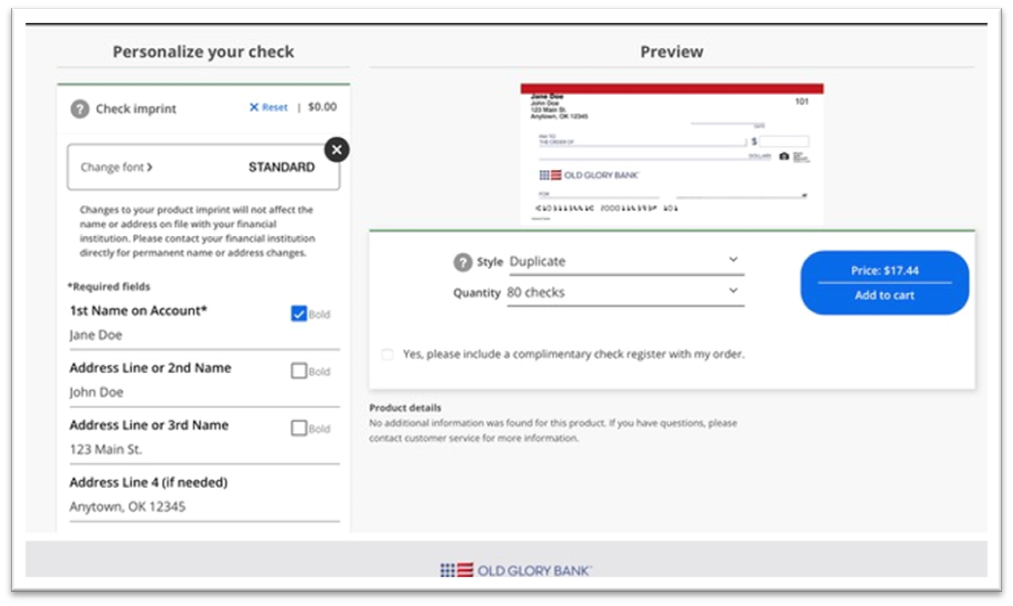Click the Old Glory Bank logo in the footer
1013x606 pixels.
(516, 569)
